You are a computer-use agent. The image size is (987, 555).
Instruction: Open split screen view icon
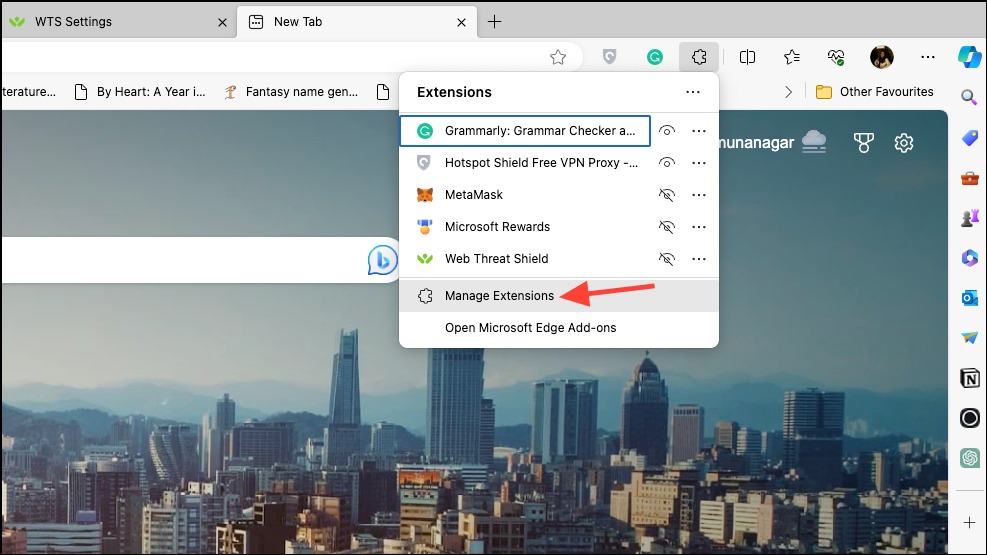pyautogui.click(x=747, y=57)
